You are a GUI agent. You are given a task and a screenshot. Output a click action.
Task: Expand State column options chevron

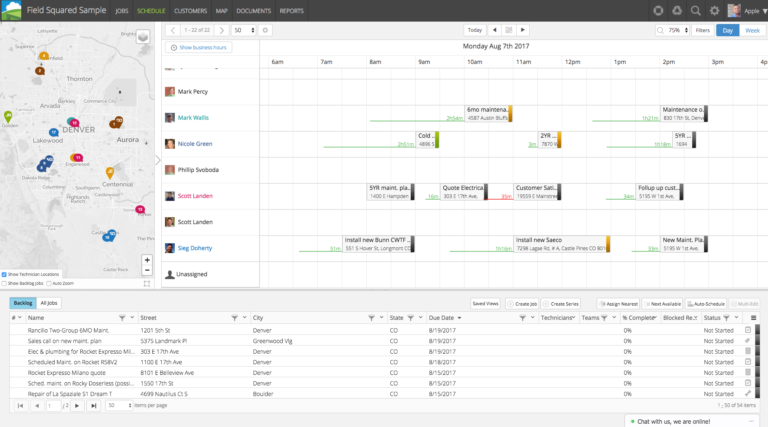[421, 318]
